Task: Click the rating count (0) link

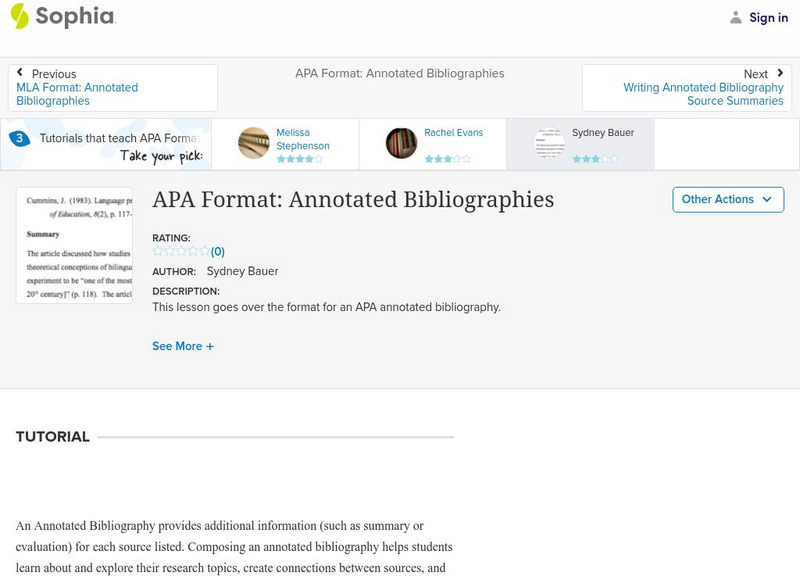Action: click(218, 252)
